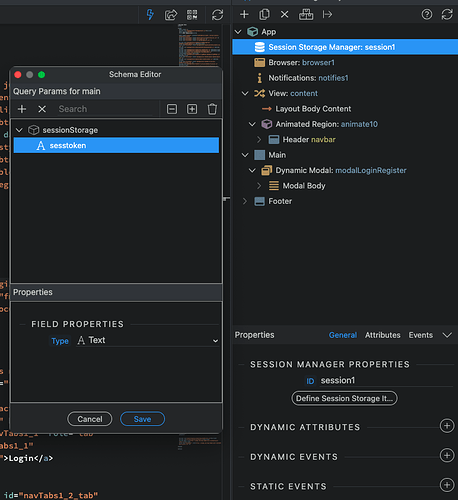This screenshot has height=500, width=458.
Task: Switch to the Events properties tab
Action: pos(421,335)
